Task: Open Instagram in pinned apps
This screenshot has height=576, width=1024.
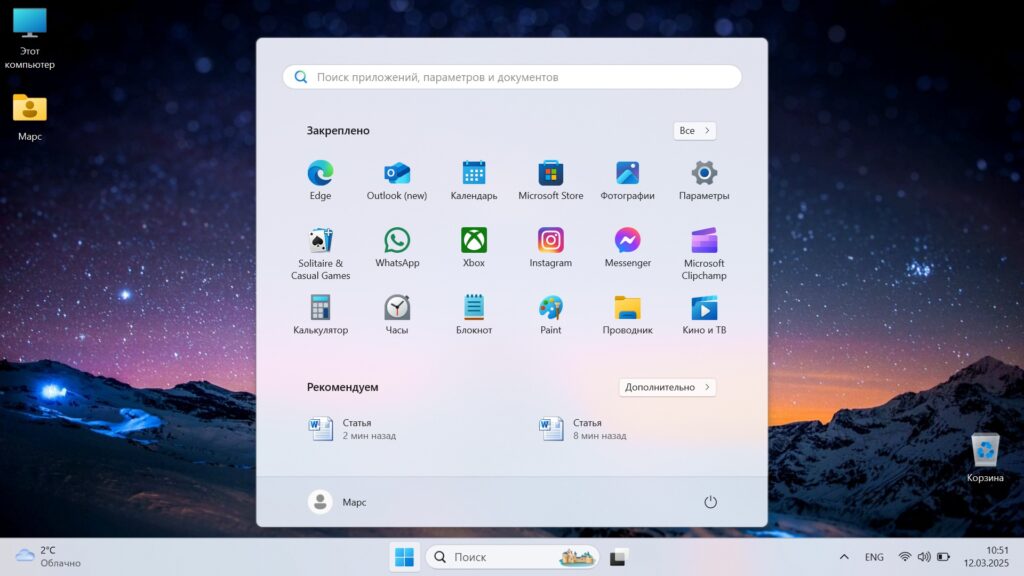Action: click(x=551, y=248)
